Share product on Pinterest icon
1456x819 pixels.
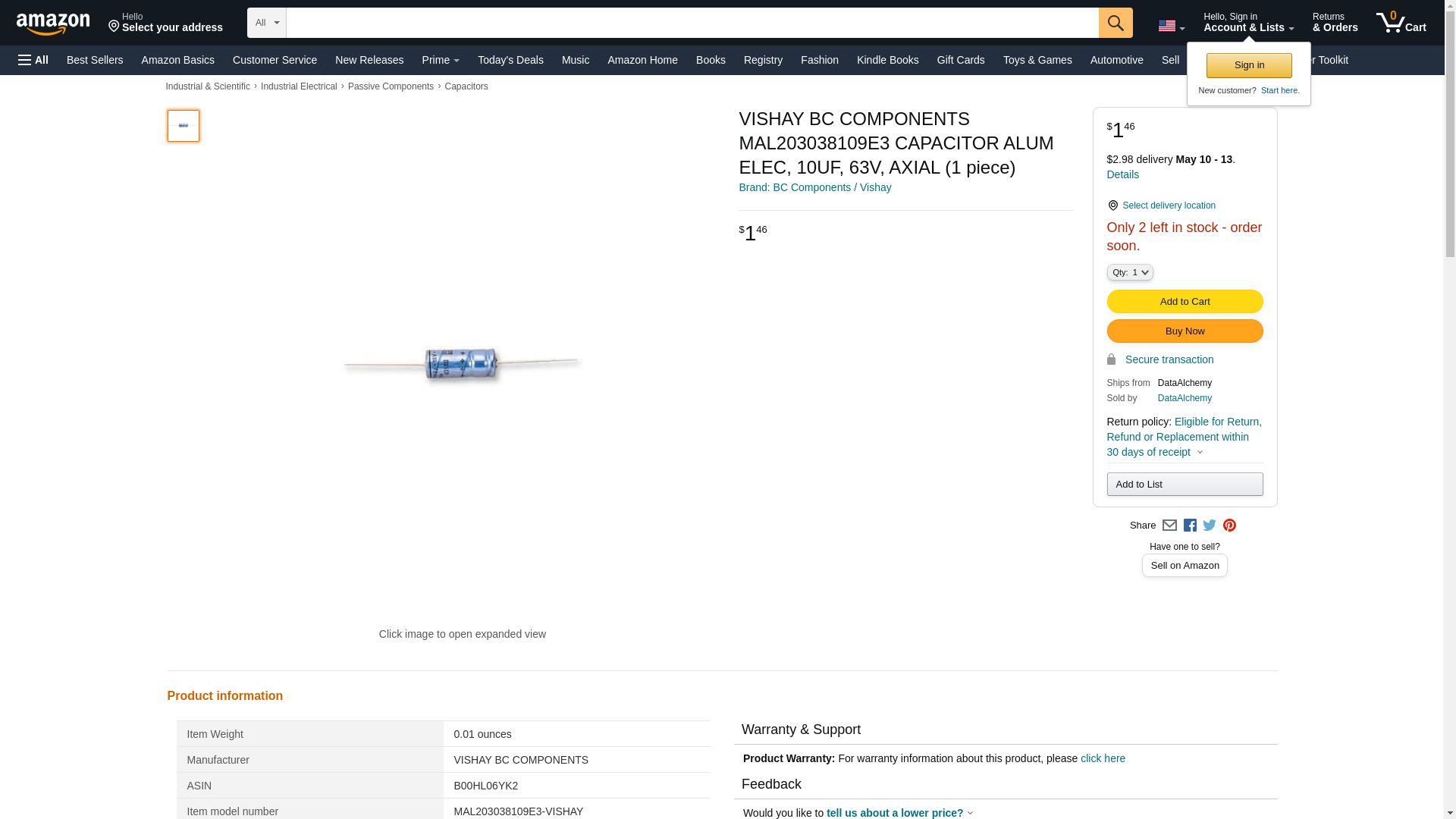(x=1229, y=526)
